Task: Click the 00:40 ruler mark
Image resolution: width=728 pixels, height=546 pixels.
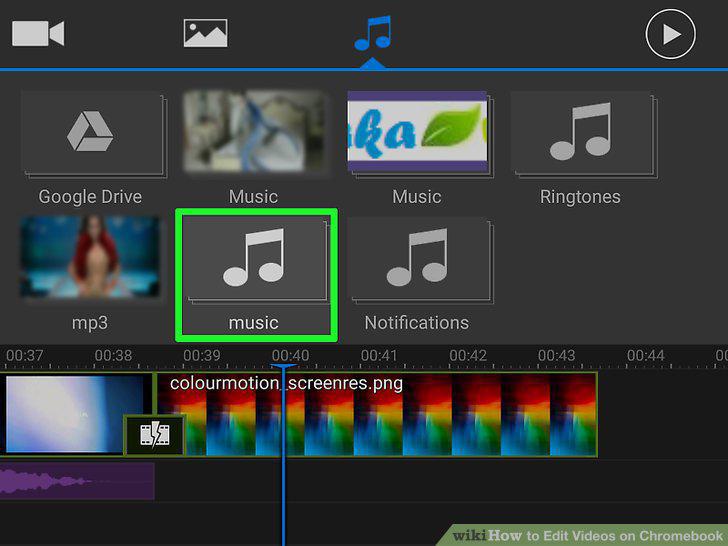Action: pyautogui.click(x=290, y=356)
